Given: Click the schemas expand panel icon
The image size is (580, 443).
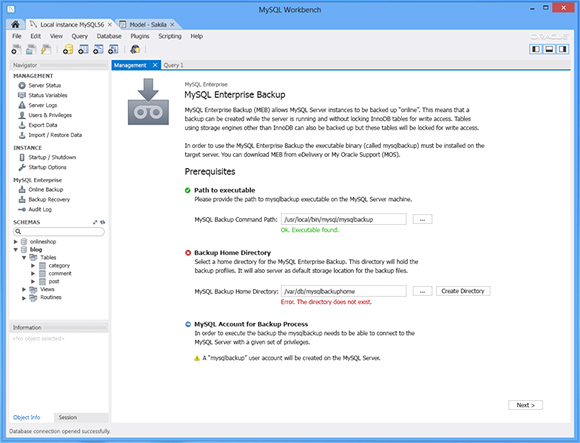Looking at the screenshot, I should coord(95,222).
